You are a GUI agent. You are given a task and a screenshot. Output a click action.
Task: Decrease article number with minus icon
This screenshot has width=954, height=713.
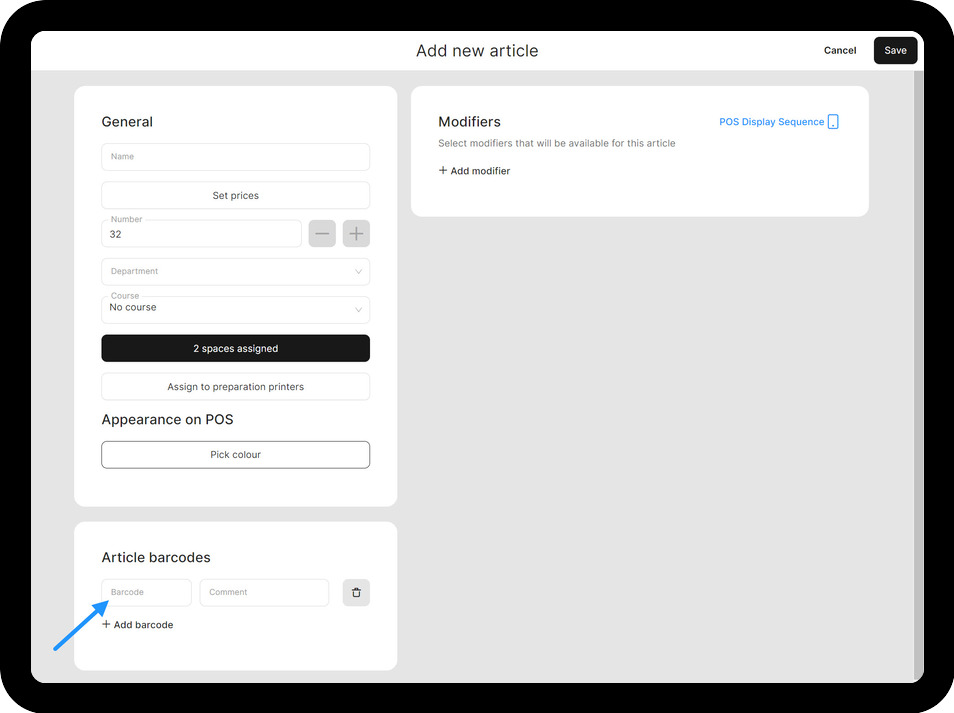tap(322, 234)
